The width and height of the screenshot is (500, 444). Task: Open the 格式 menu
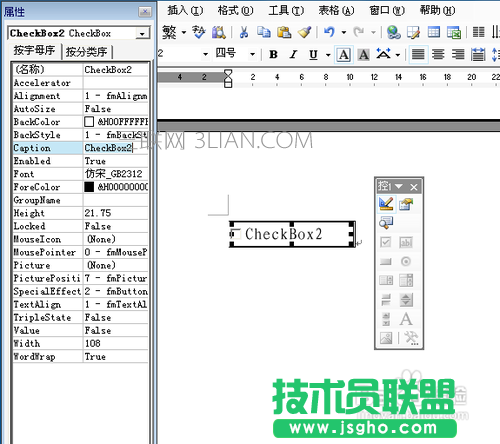click(x=235, y=10)
